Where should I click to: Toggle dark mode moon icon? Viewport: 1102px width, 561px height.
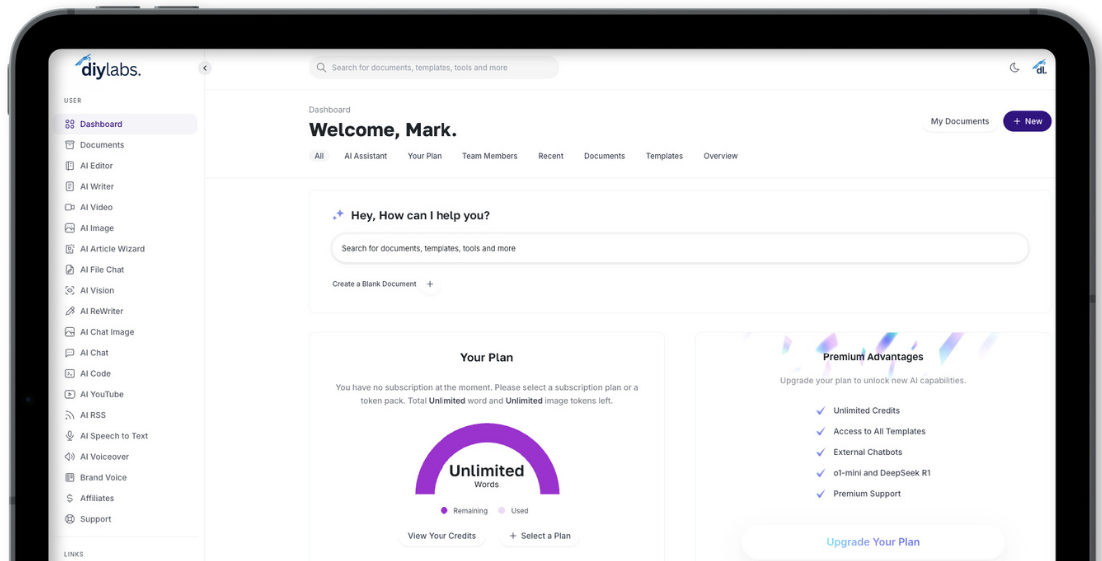[x=1014, y=67]
